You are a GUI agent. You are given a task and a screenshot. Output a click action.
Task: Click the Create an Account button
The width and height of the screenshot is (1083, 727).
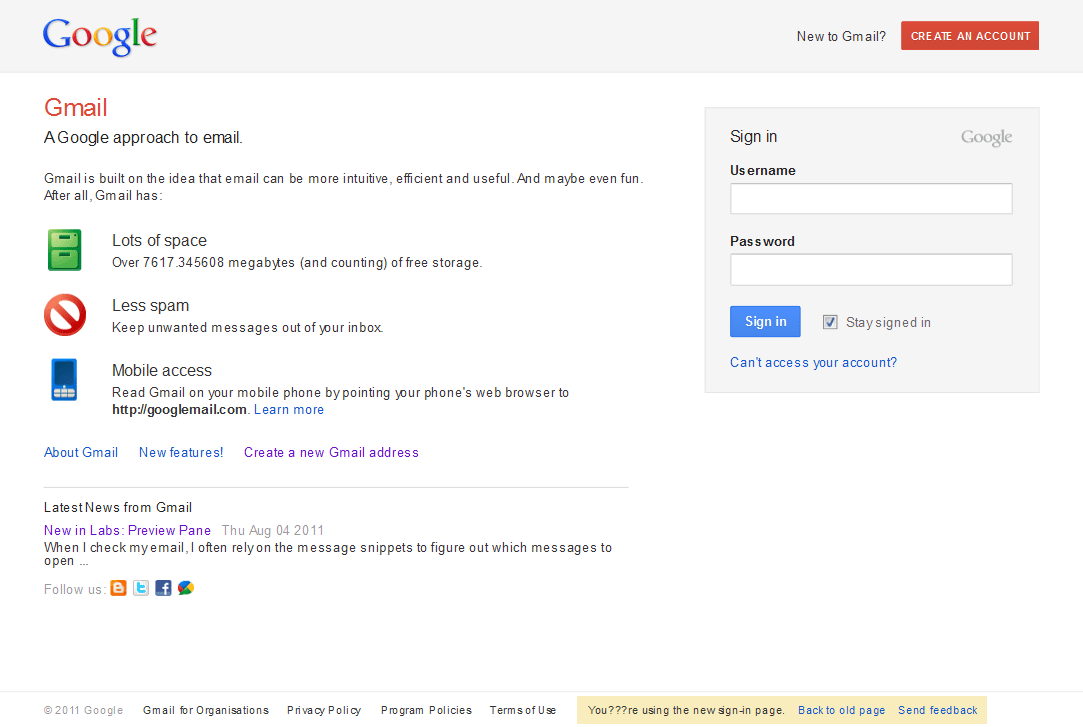(x=970, y=36)
